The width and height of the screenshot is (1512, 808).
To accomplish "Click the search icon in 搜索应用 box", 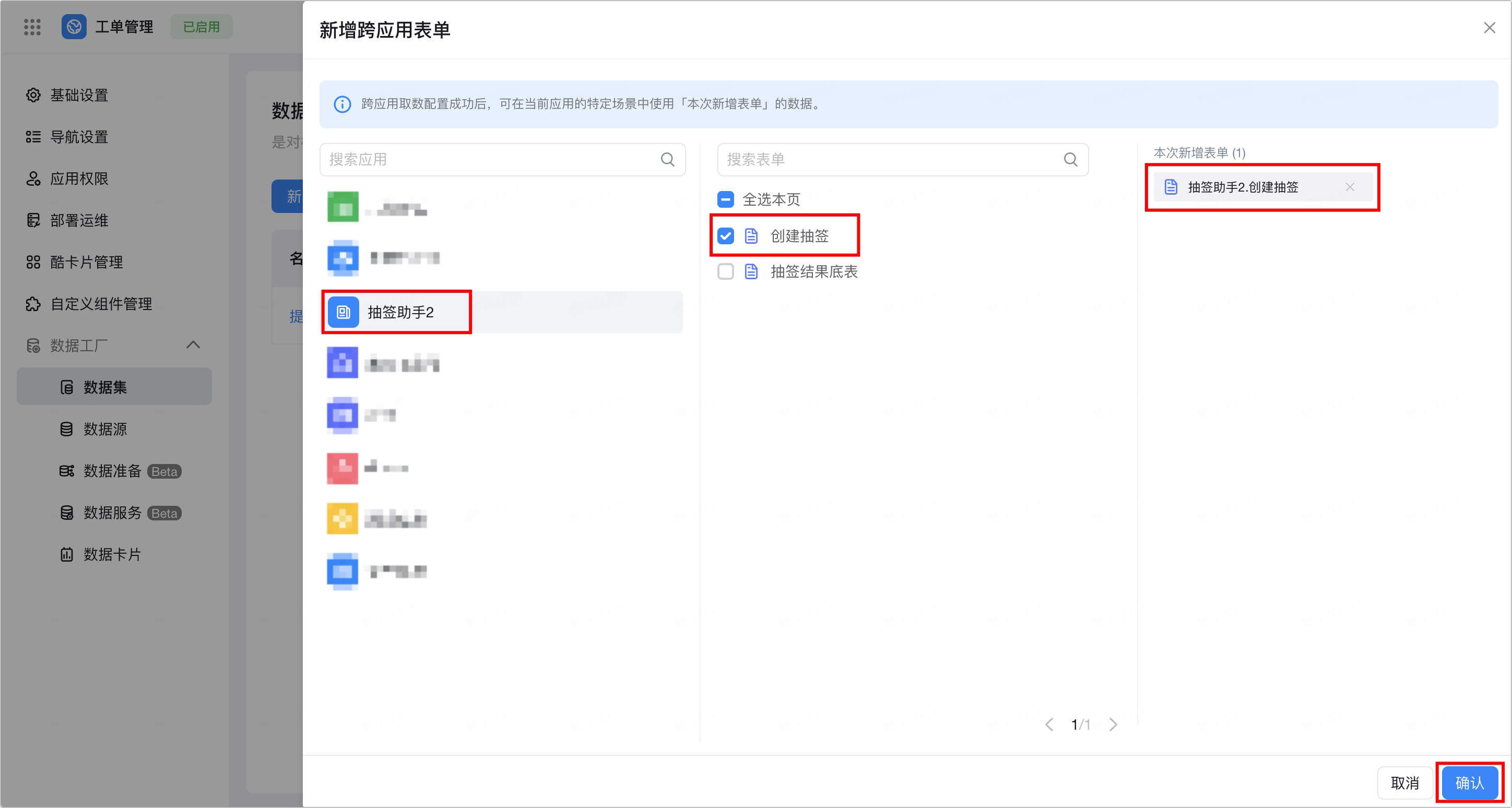I will (667, 160).
